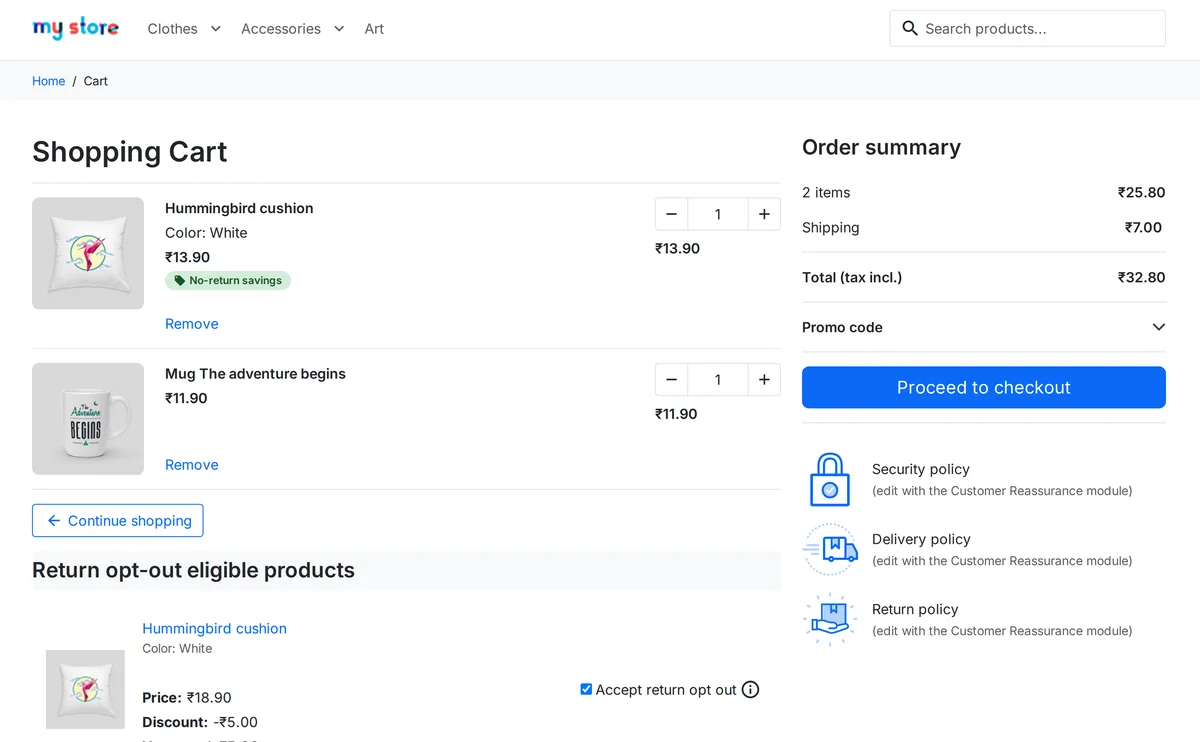Viewport: 1200px width, 742px height.
Task: Decrease Hummingbird cushion quantity with minus
Action: [671, 214]
